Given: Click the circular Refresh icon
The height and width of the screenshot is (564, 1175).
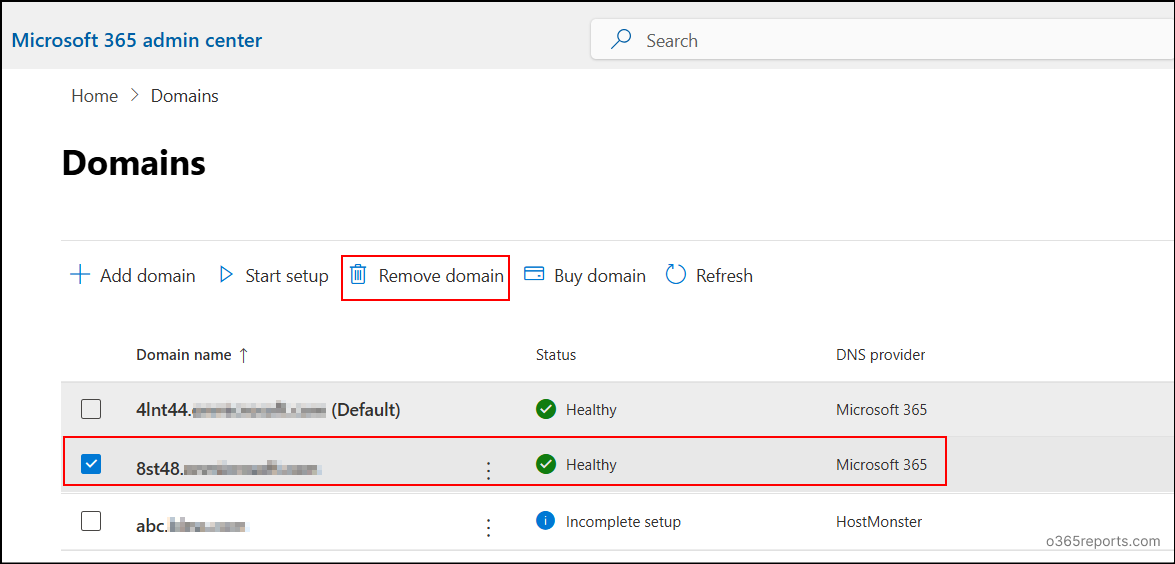Looking at the screenshot, I should [676, 275].
